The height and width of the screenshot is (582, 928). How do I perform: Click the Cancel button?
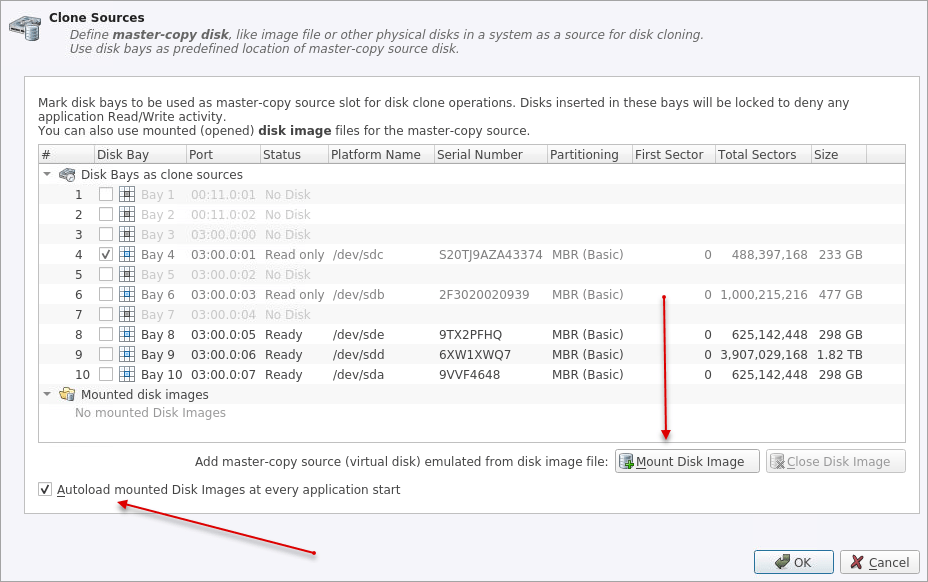click(879, 562)
